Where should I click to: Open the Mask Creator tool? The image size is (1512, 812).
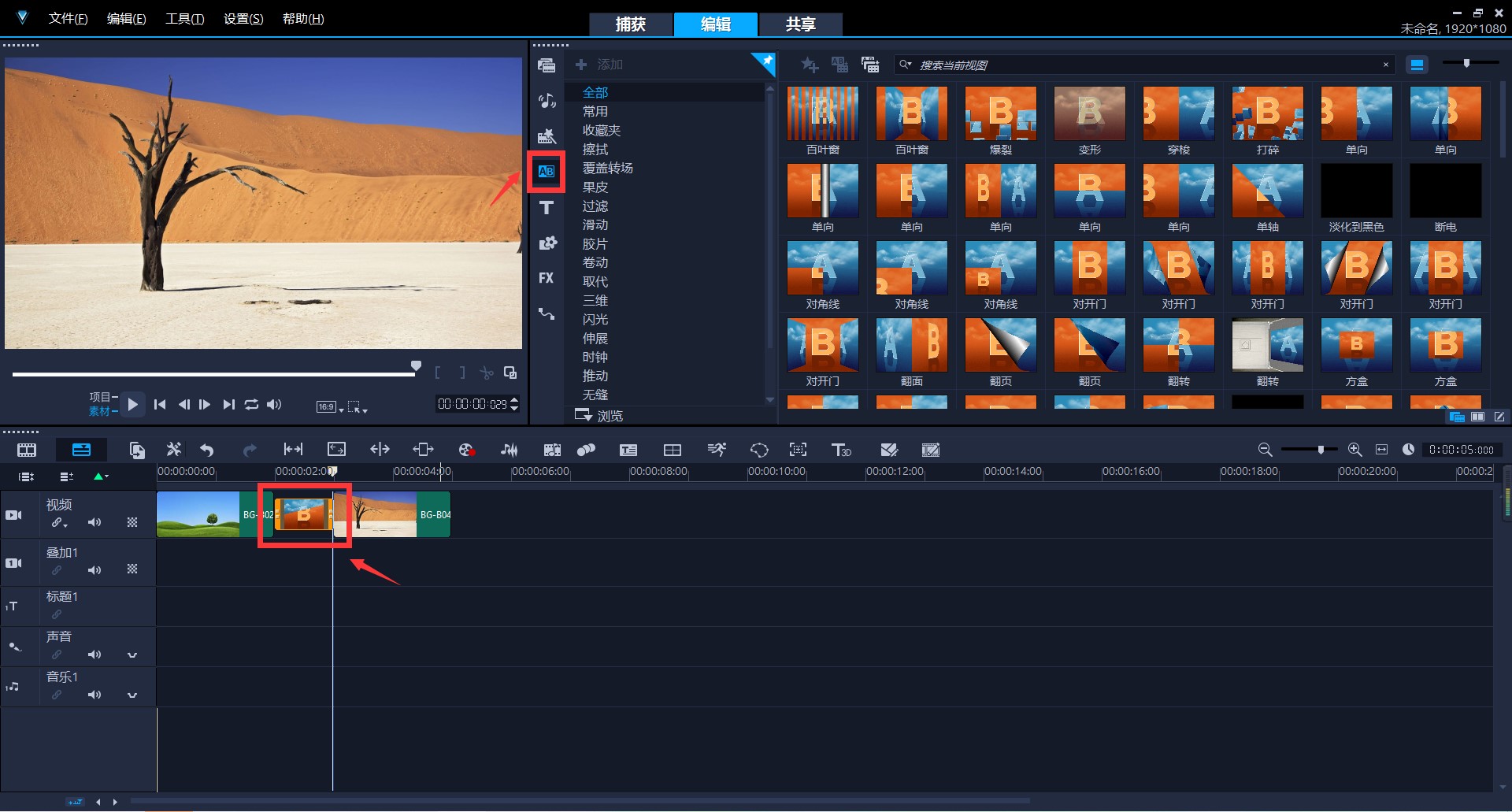pyautogui.click(x=759, y=450)
